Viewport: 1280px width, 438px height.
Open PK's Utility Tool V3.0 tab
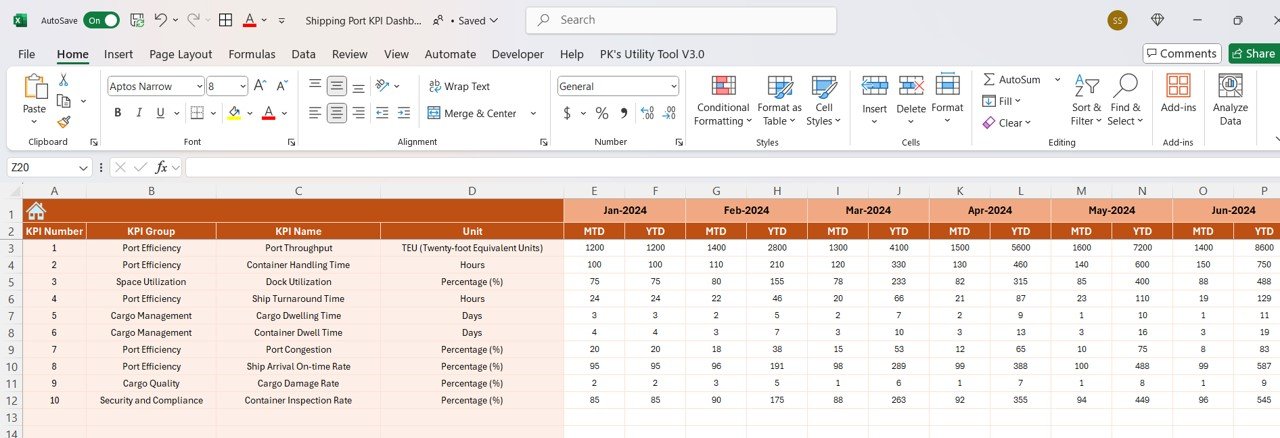(x=652, y=54)
